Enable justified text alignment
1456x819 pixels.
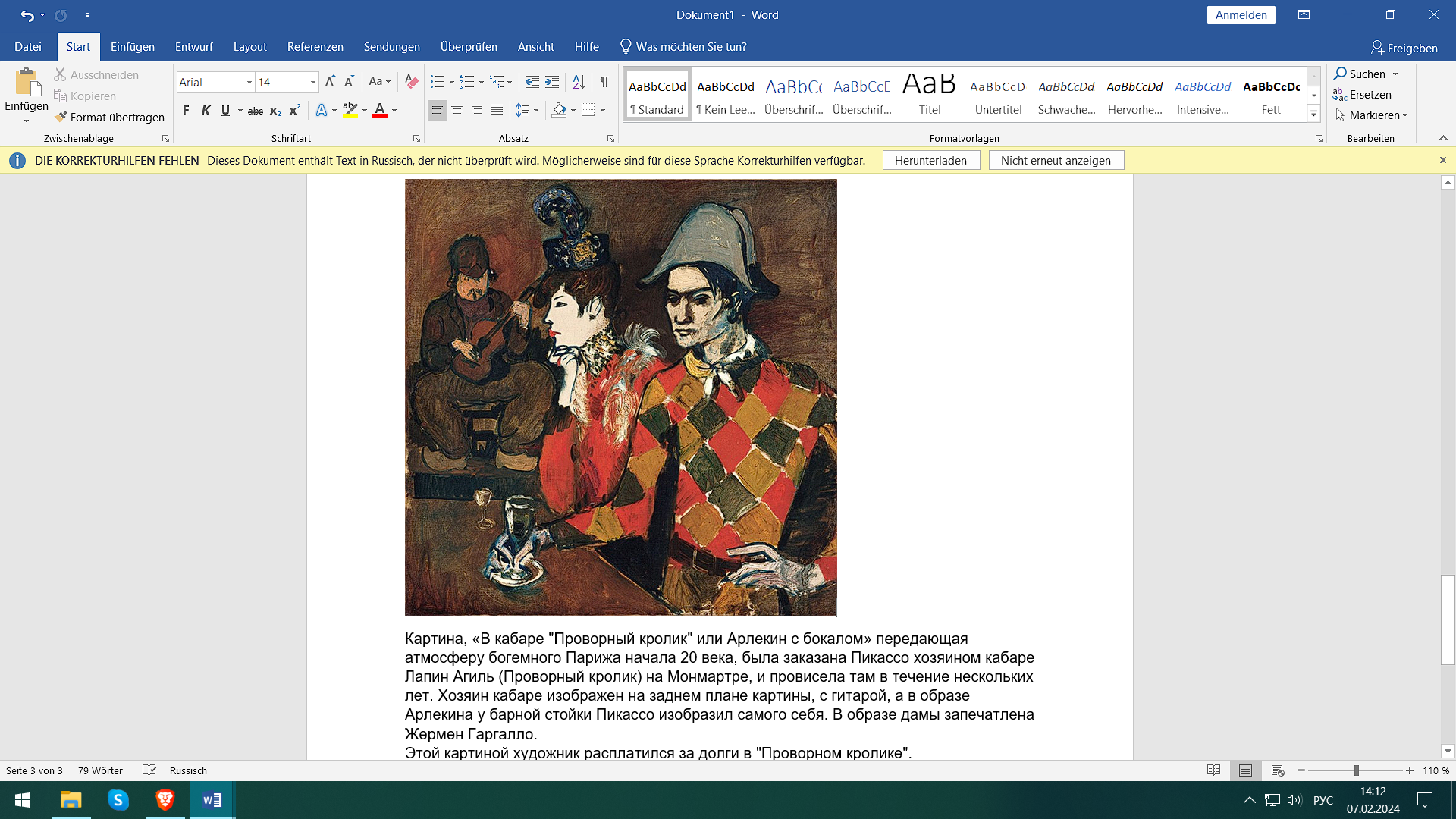point(497,111)
